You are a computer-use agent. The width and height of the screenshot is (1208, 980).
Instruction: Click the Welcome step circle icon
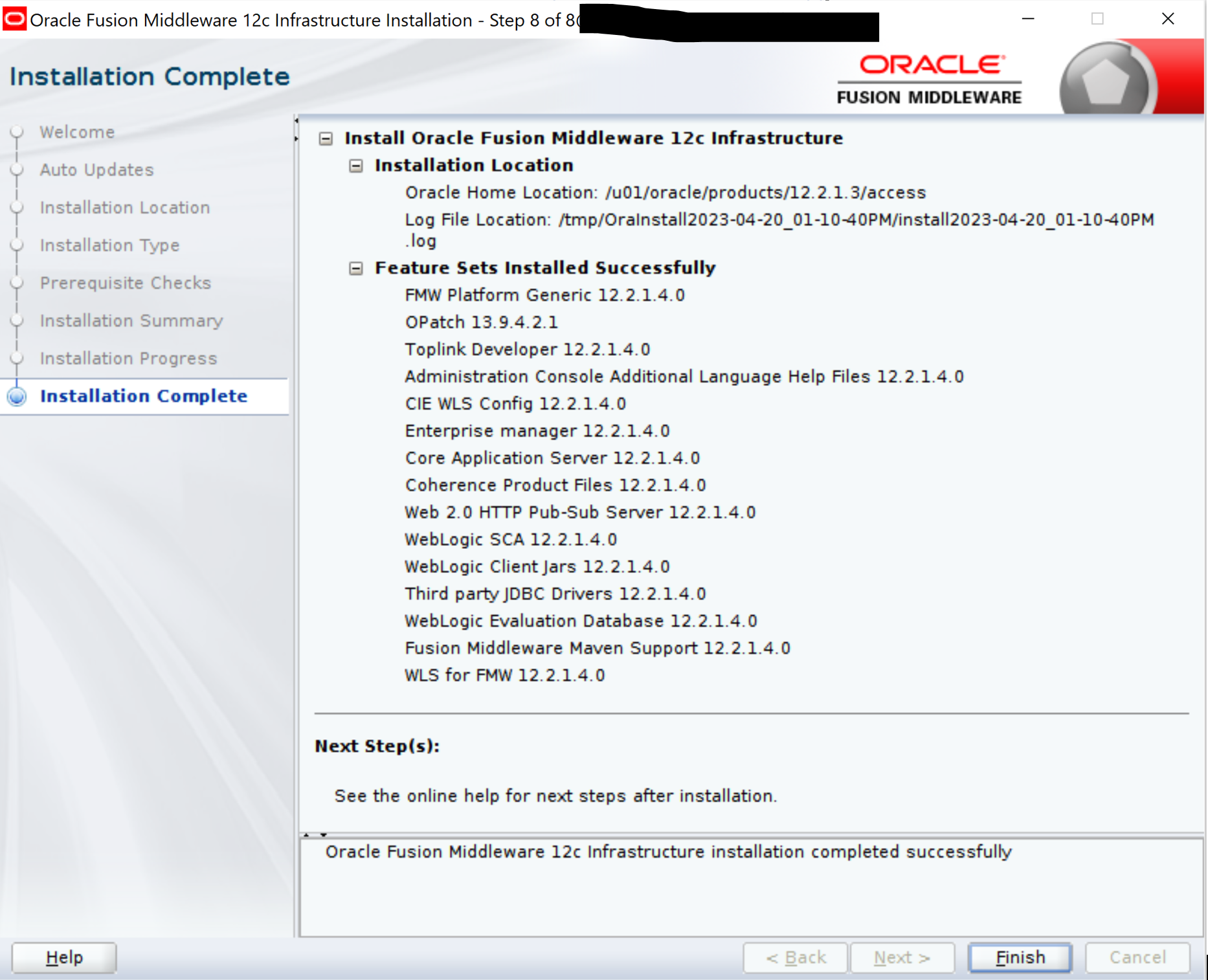pos(17,132)
